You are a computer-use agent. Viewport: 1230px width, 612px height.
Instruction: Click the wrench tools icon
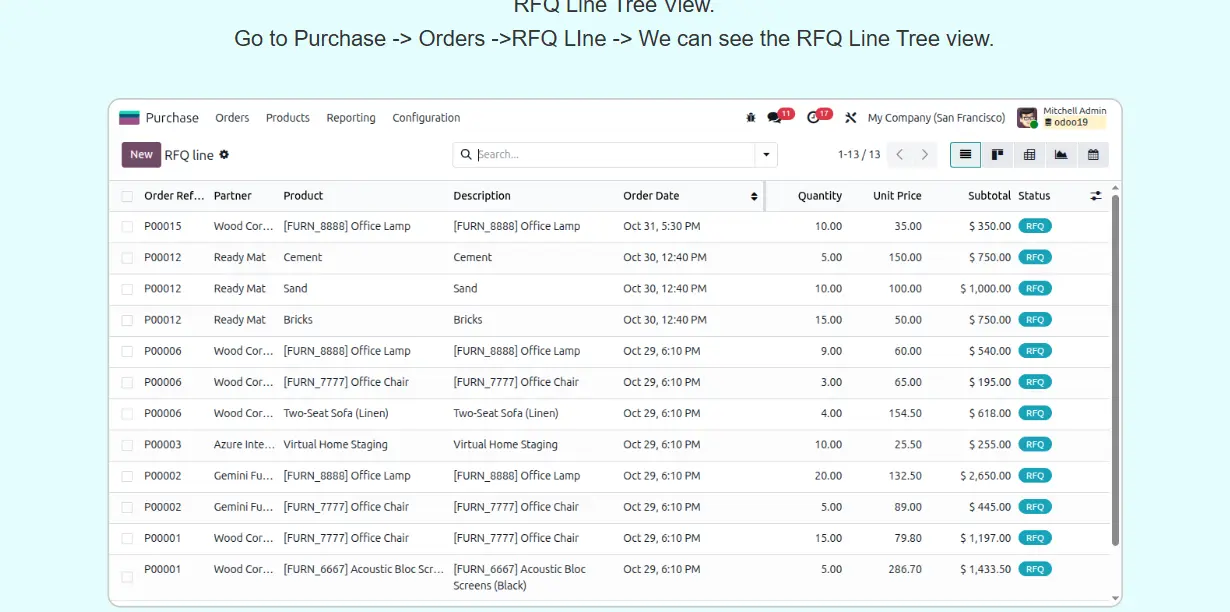tap(851, 118)
